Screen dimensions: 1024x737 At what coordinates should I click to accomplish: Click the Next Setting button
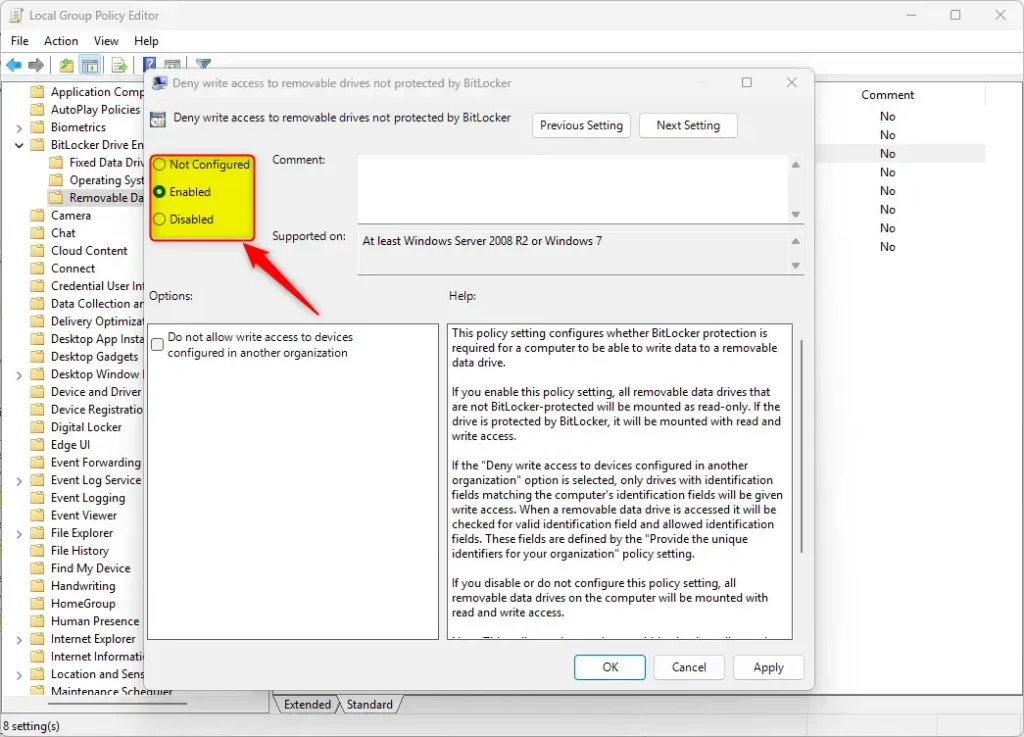[x=688, y=125]
